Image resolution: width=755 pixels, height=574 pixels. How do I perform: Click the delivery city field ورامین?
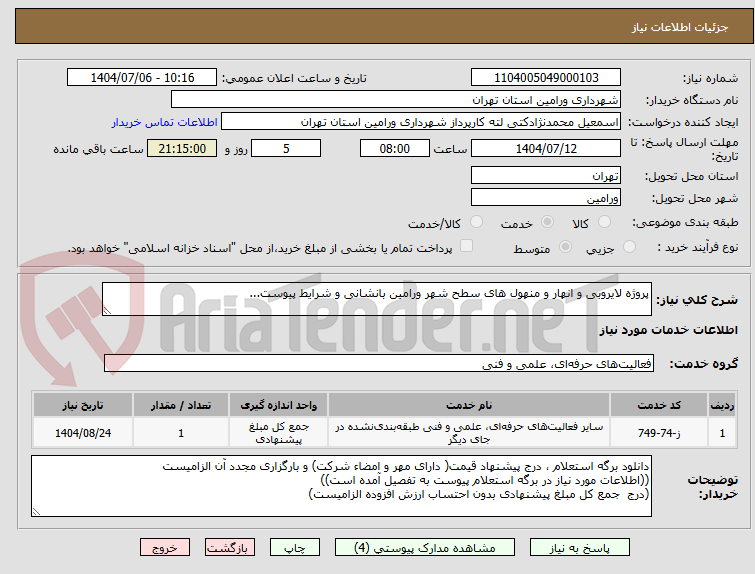click(x=546, y=197)
